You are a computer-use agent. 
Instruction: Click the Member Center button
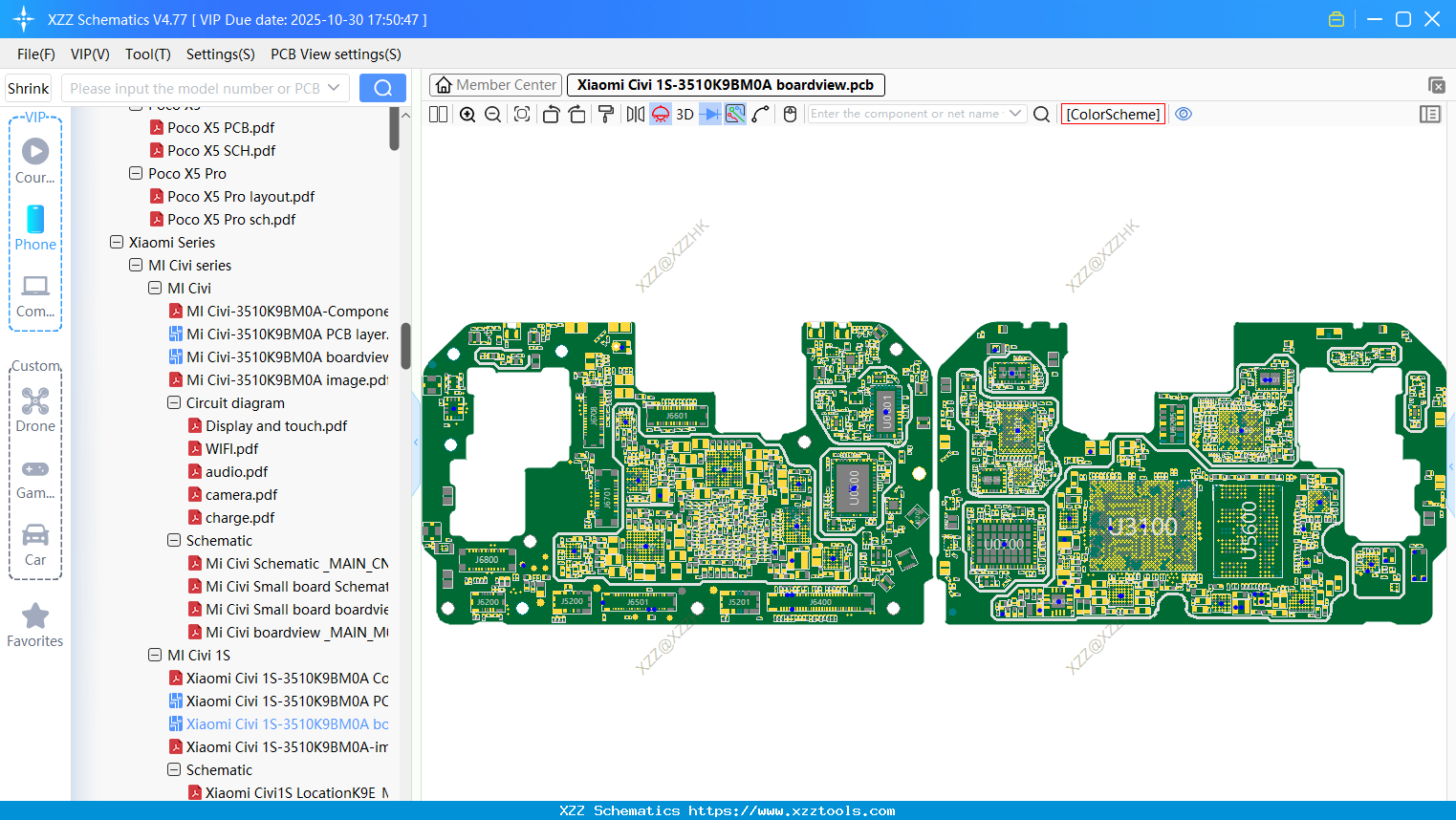495,84
